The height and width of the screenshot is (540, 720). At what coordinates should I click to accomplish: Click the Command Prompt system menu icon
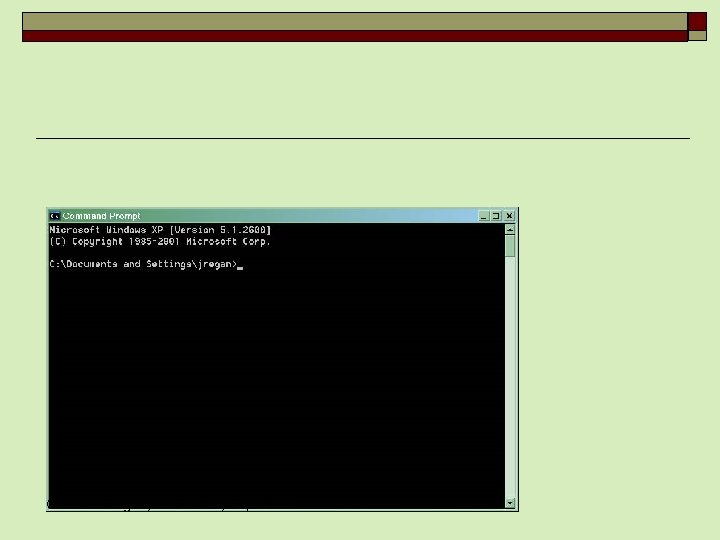pyautogui.click(x=55, y=216)
